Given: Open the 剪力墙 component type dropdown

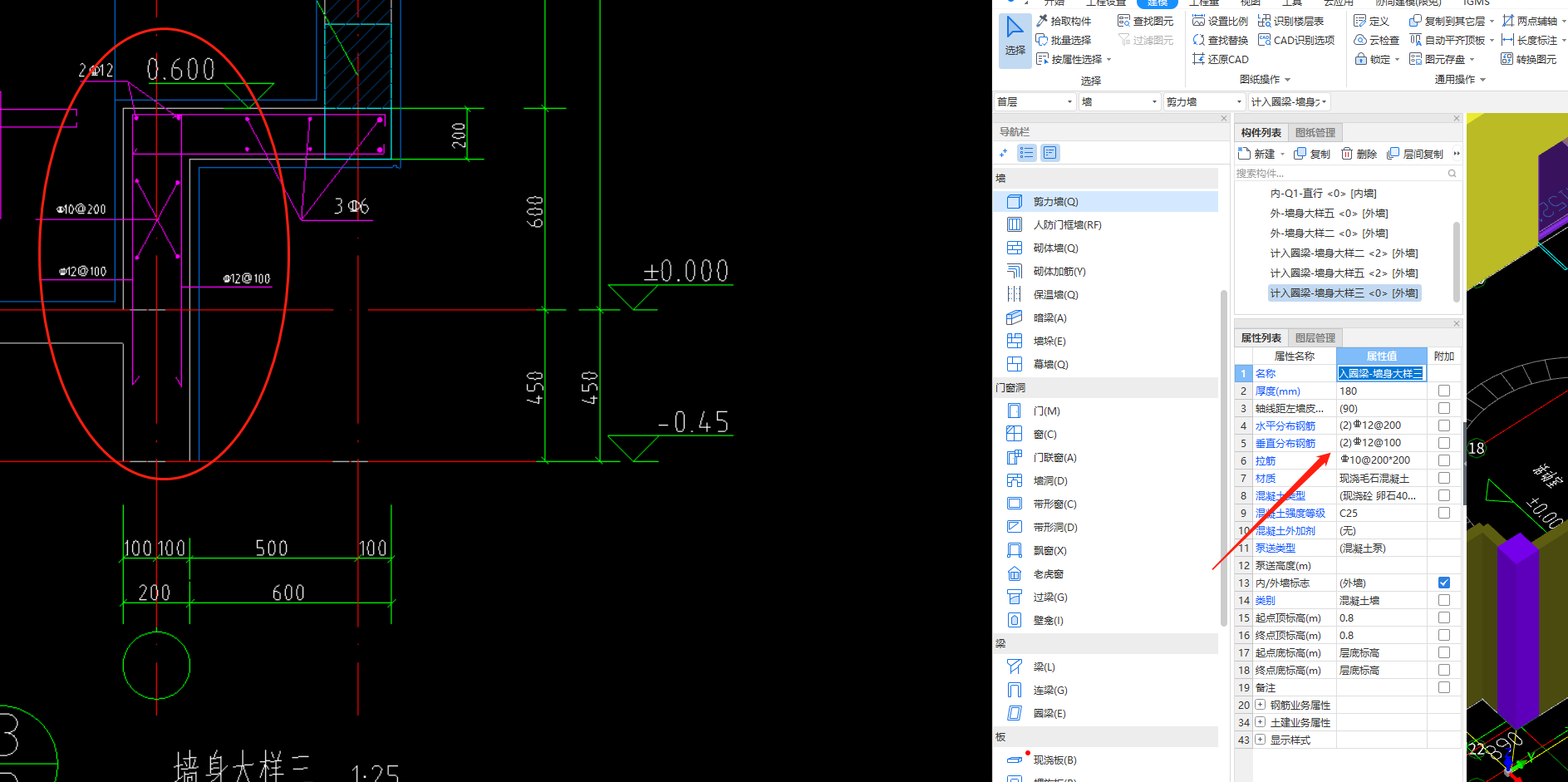Looking at the screenshot, I should coord(1204,101).
